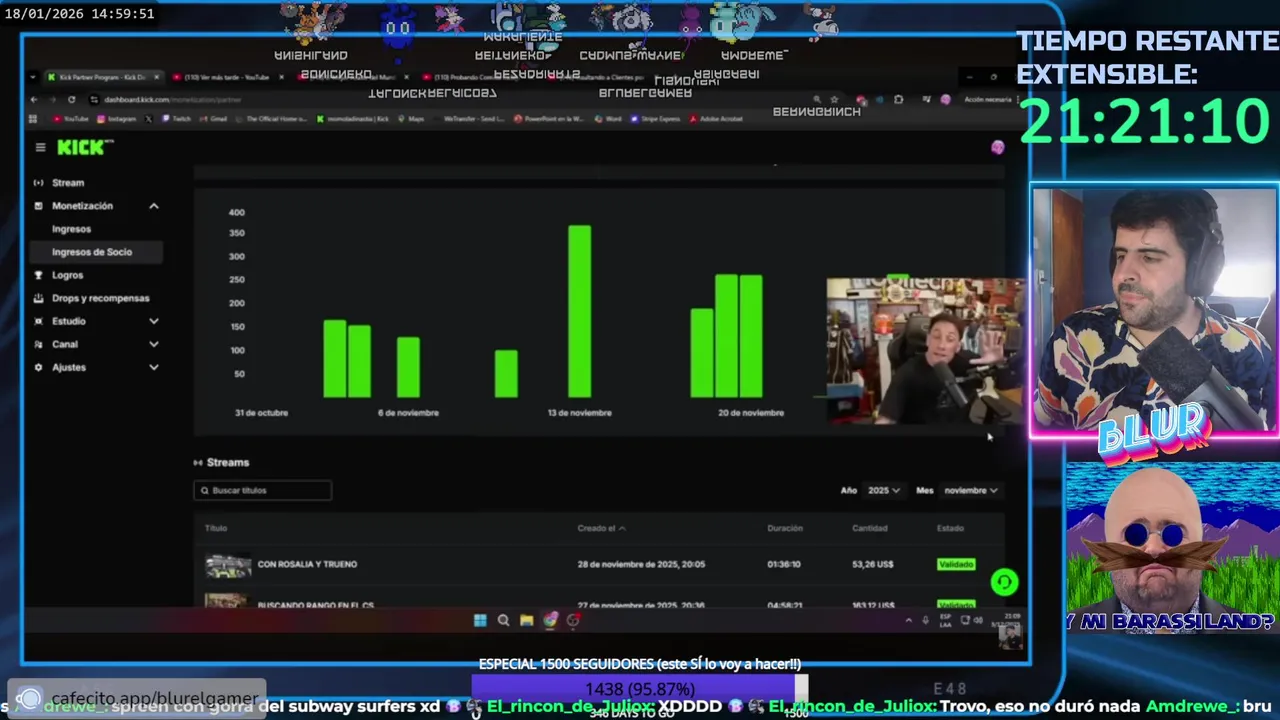Click the Título column header

click(x=216, y=528)
